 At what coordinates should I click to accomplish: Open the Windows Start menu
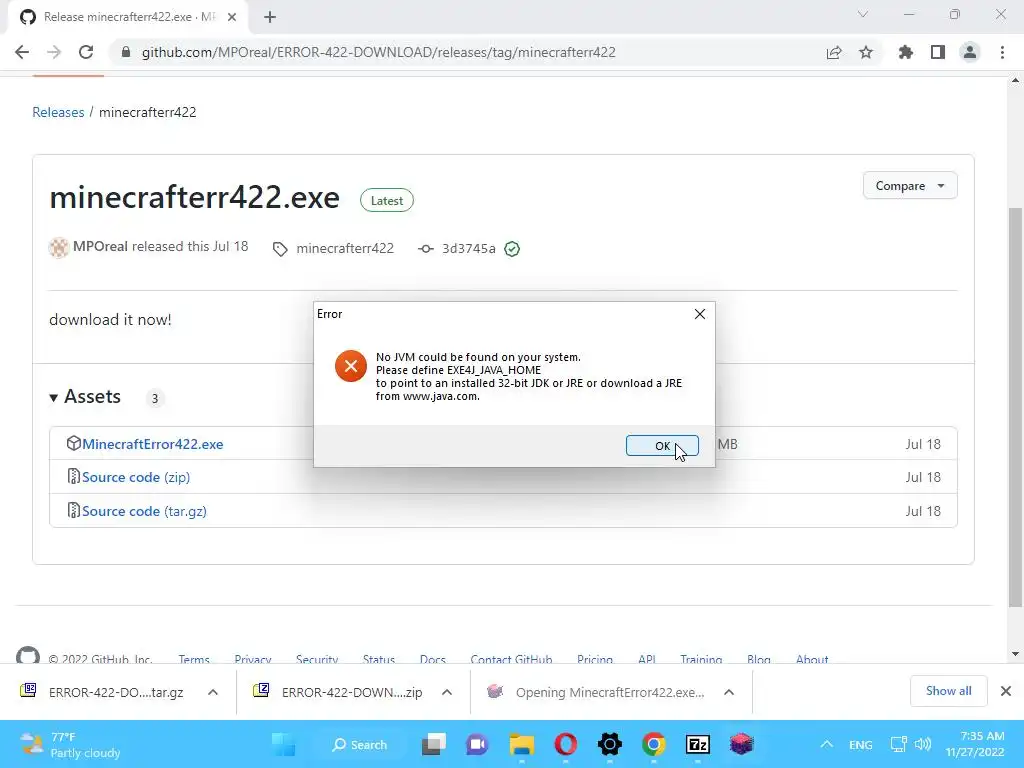[283, 744]
